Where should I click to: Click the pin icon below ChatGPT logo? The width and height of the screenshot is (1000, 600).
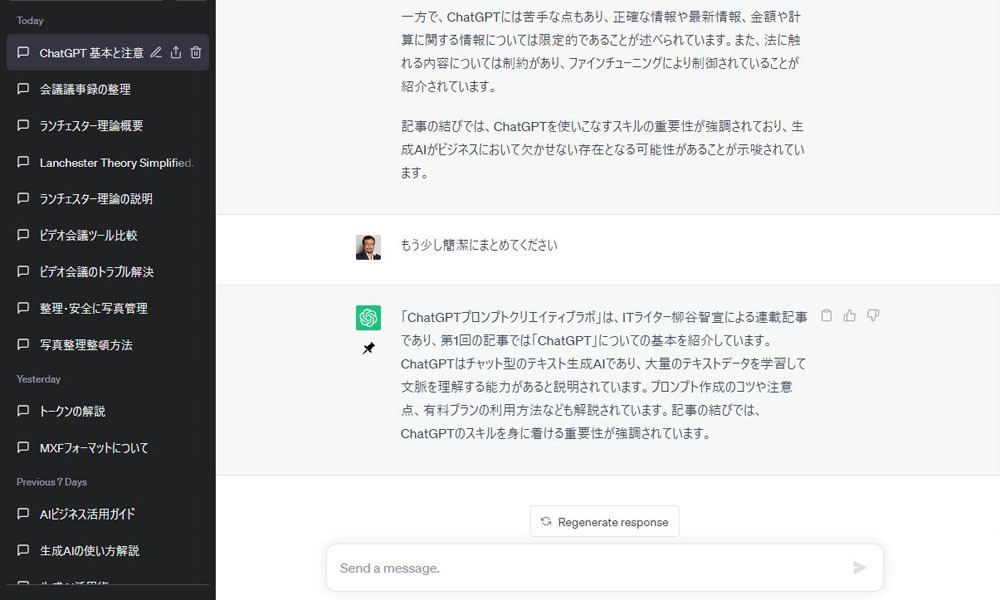pyautogui.click(x=369, y=348)
